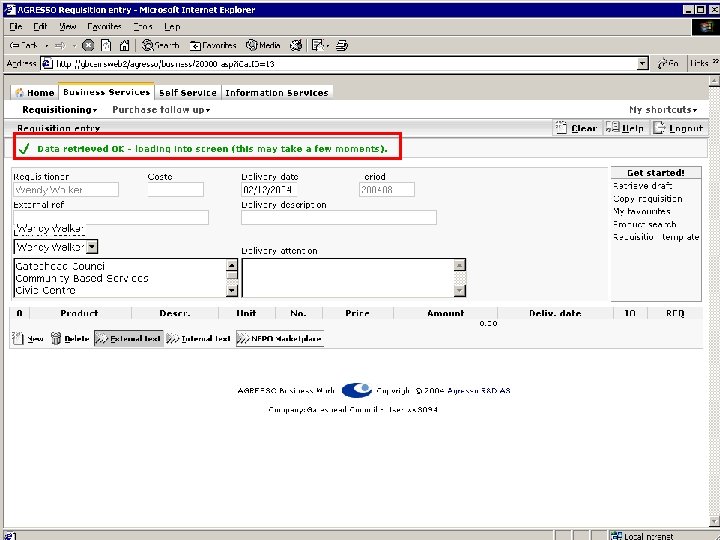Open the Favorites menu

[x=104, y=27]
